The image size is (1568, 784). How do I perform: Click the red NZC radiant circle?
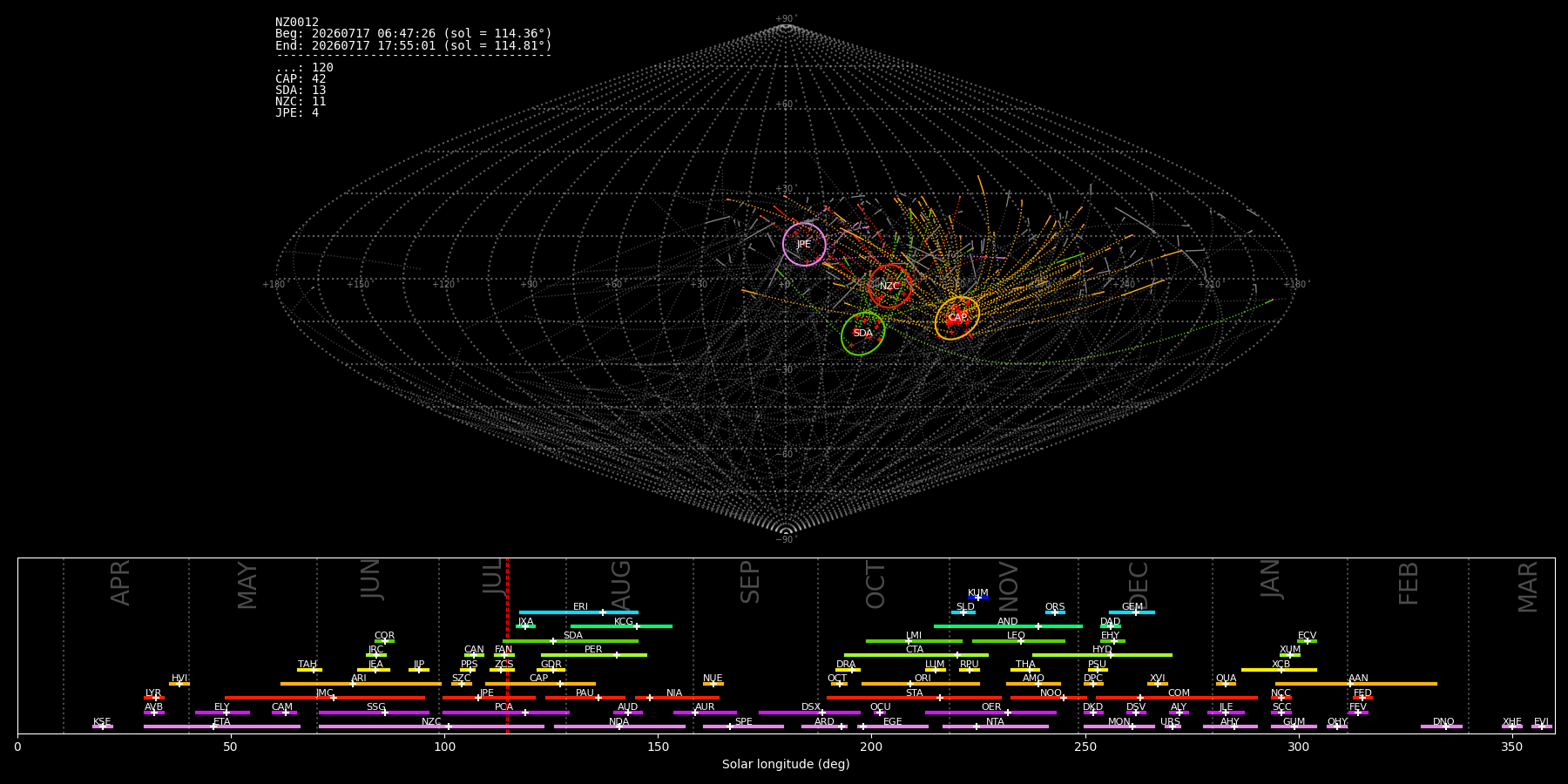click(889, 286)
